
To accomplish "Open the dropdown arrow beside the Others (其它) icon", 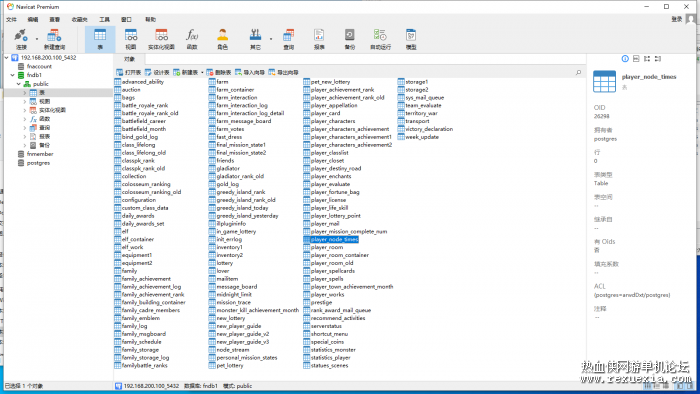I will tap(271, 39).
